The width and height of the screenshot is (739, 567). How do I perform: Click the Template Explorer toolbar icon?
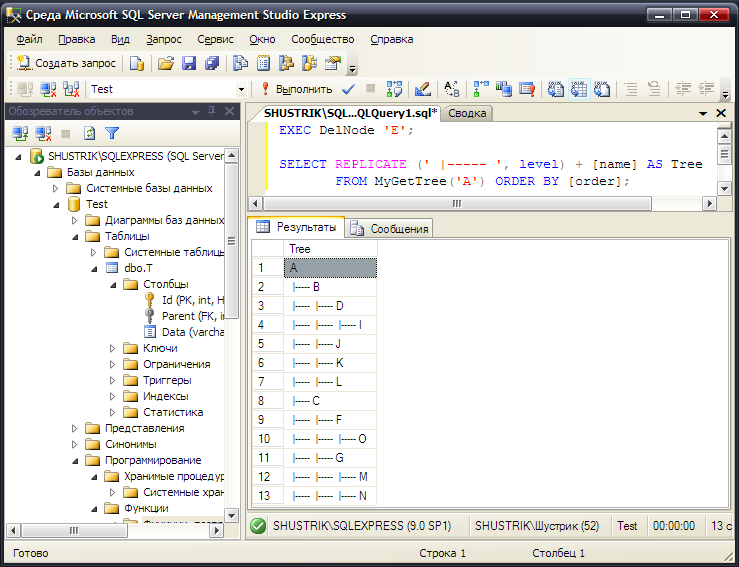coord(309,63)
